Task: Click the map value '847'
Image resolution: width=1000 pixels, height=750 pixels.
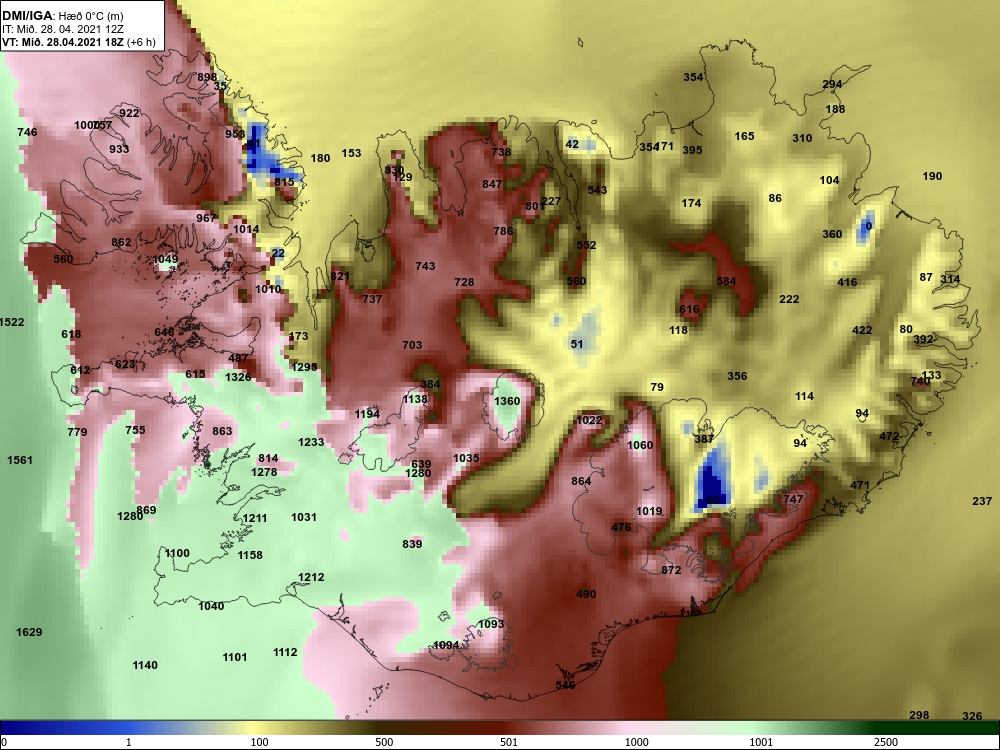Action: tap(492, 184)
